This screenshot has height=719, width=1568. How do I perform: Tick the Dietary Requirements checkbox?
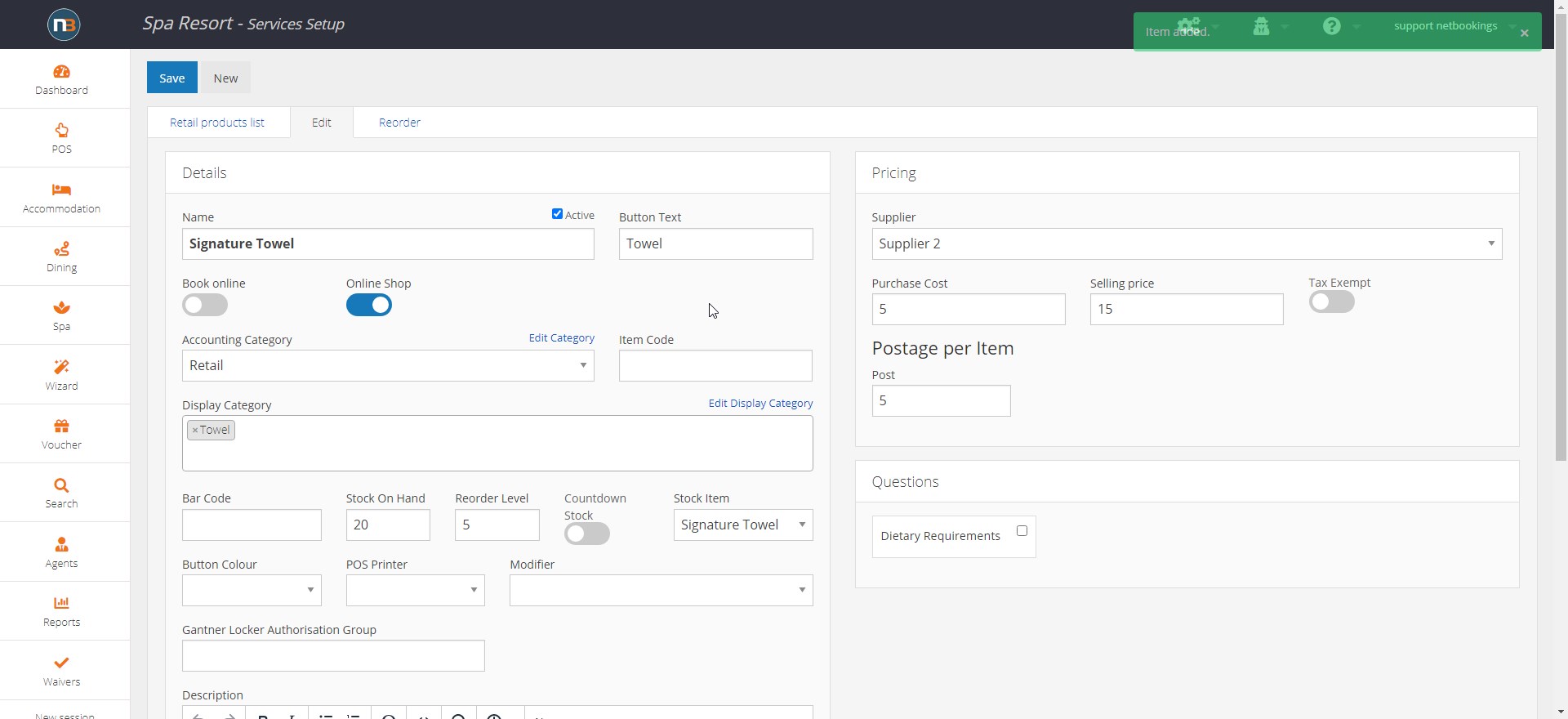tap(1022, 531)
